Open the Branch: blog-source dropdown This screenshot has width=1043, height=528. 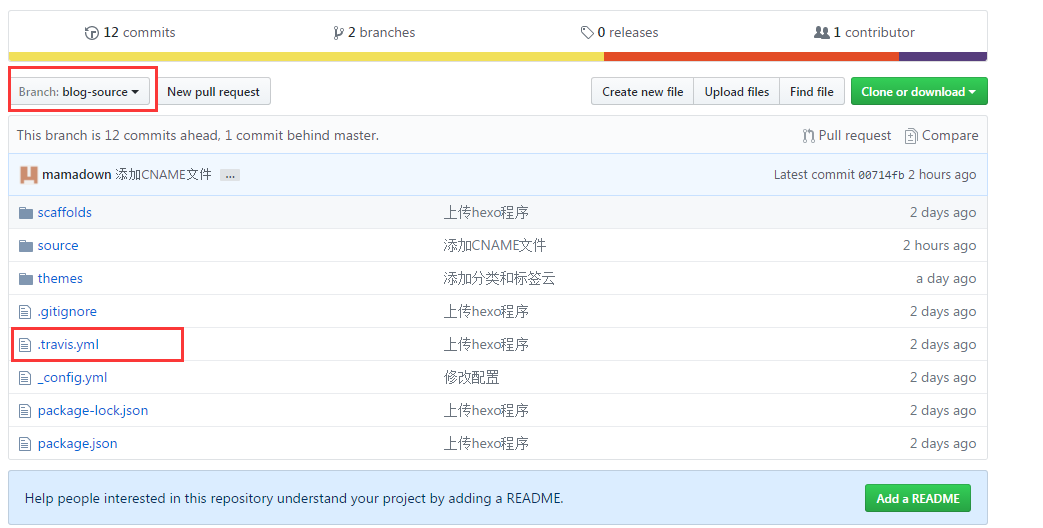coord(79,92)
